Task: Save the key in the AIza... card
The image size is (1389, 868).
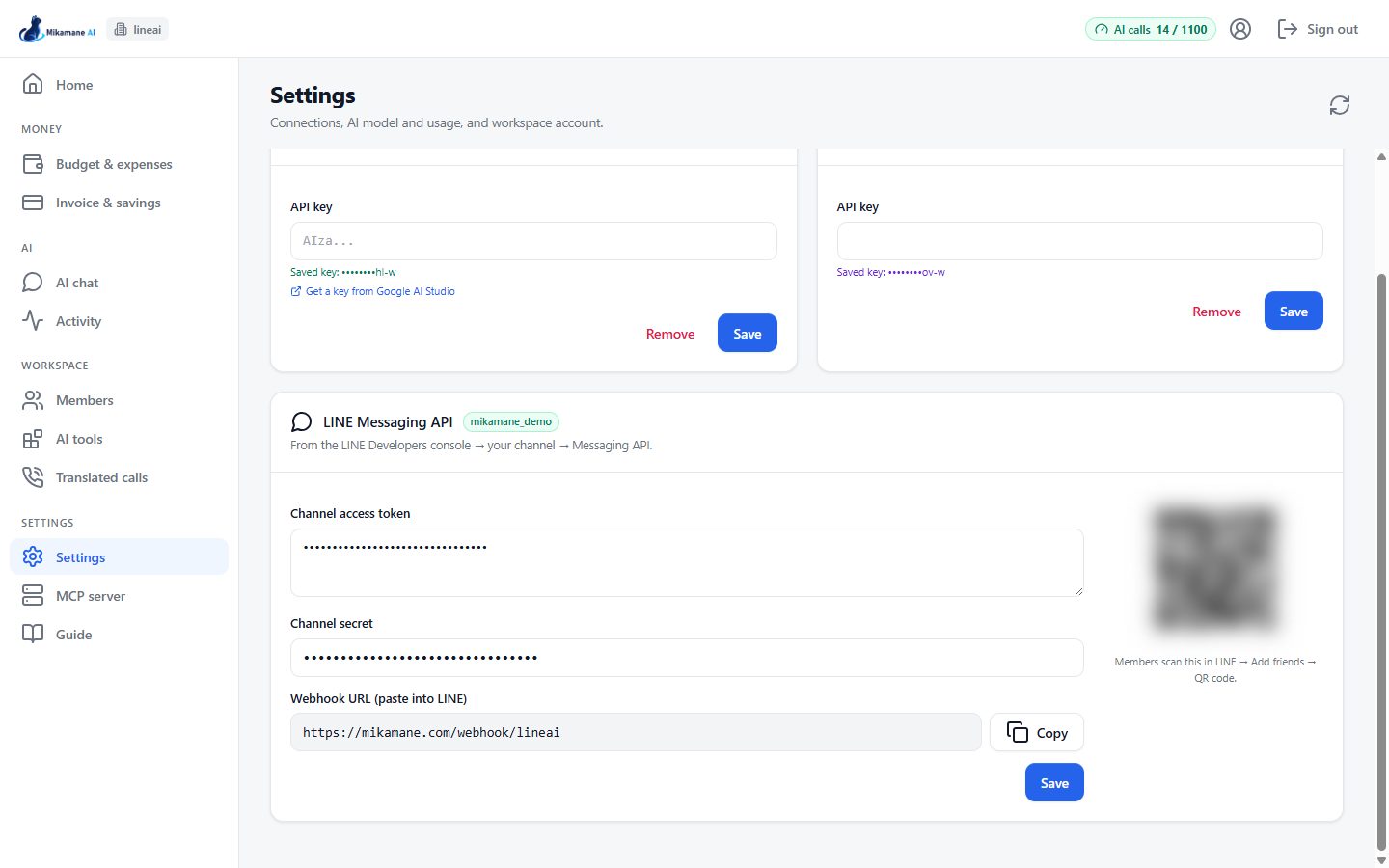Action: pyautogui.click(x=748, y=334)
